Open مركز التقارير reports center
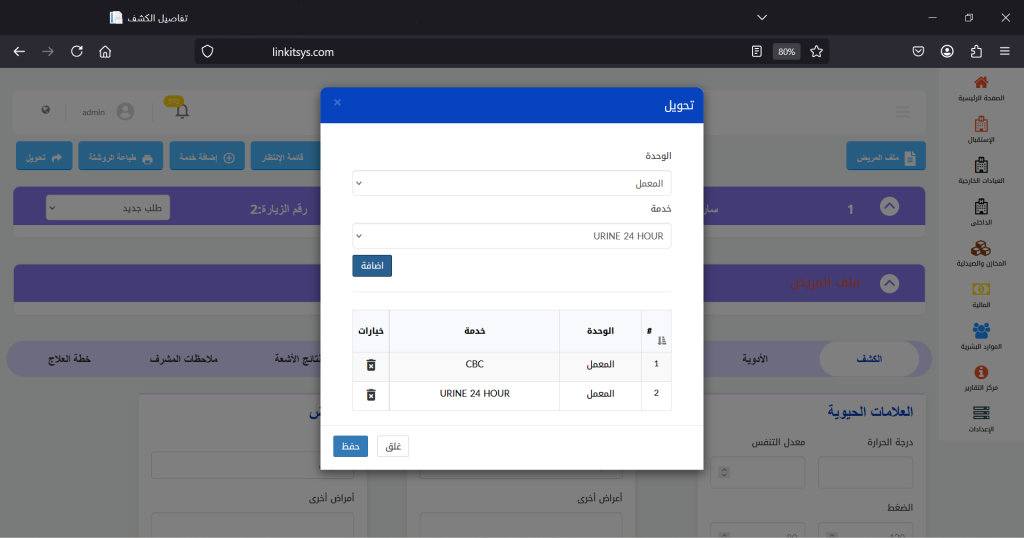This screenshot has height=538, width=1024. [x=981, y=372]
